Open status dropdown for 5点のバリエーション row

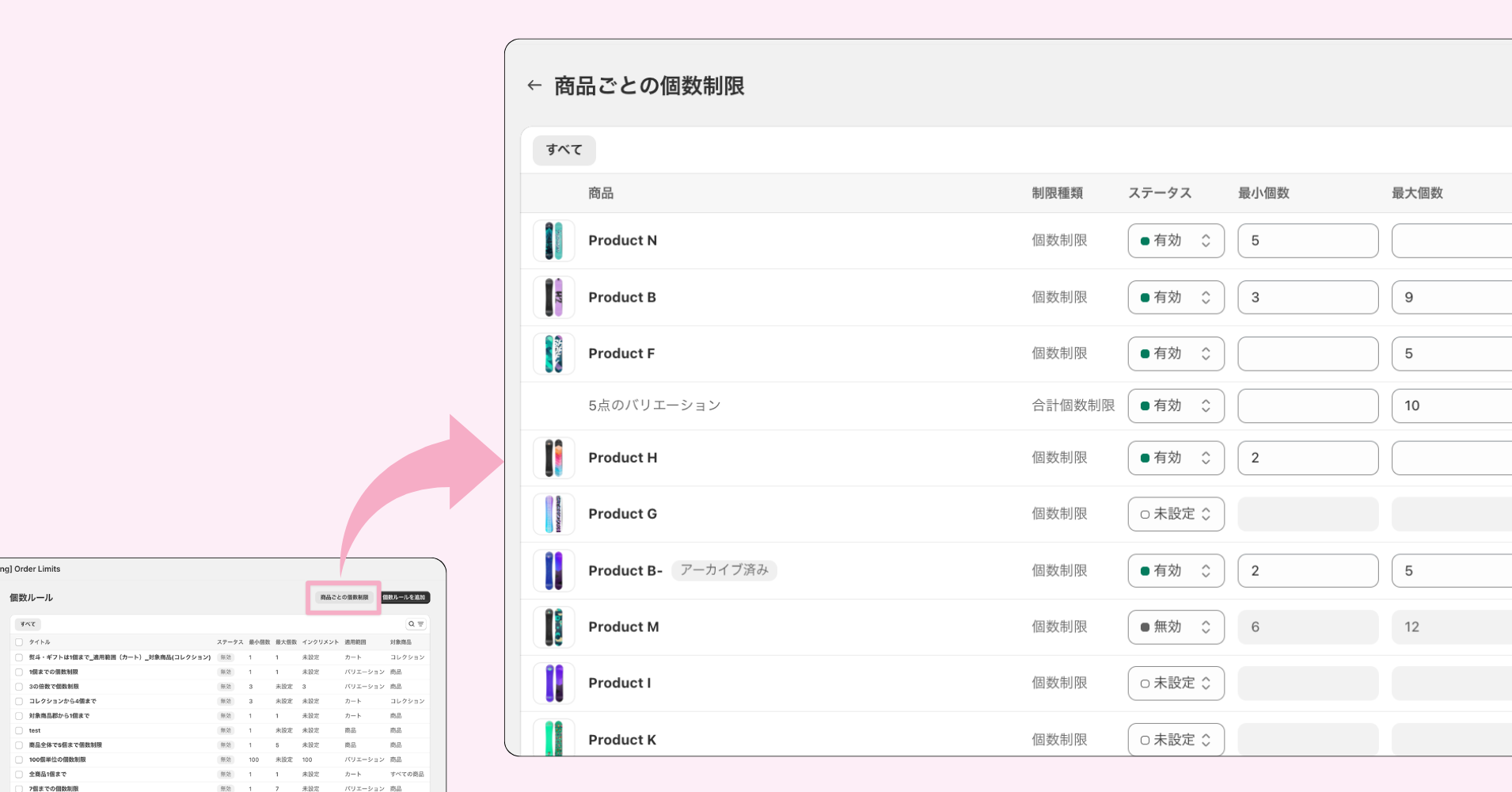click(1176, 406)
